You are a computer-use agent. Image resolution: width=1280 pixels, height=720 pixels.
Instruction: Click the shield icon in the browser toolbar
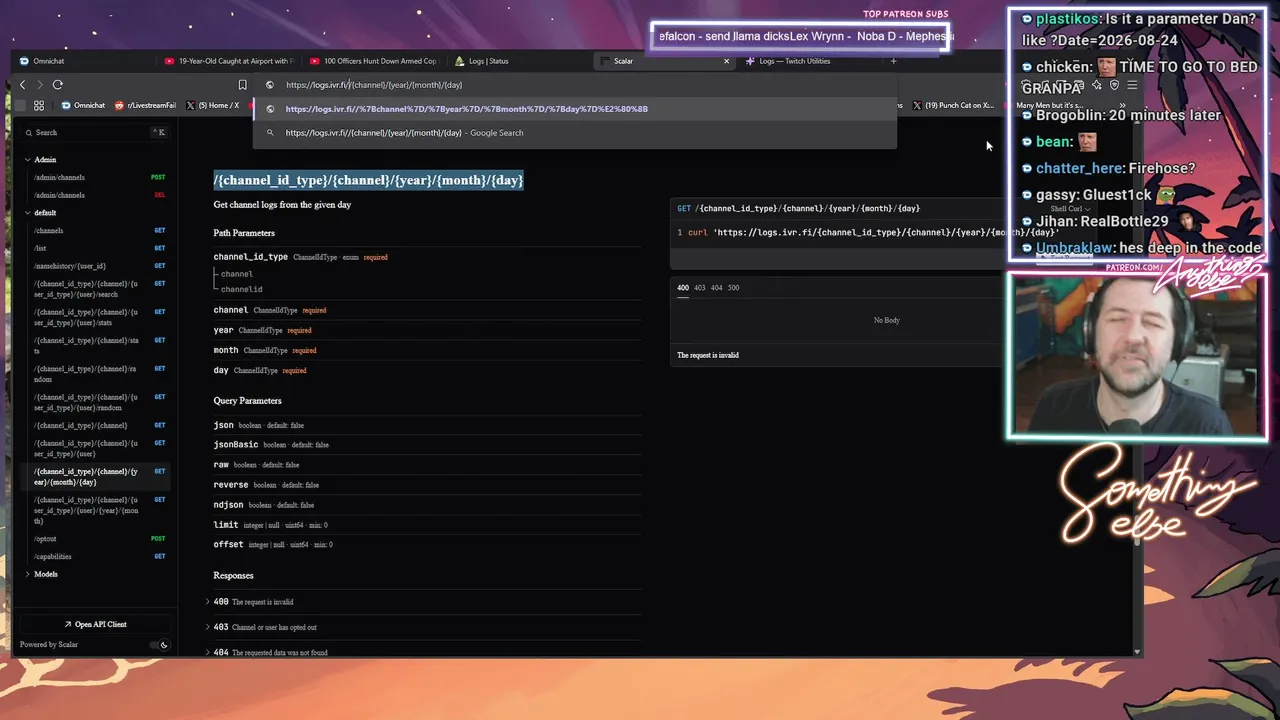tap(1114, 85)
